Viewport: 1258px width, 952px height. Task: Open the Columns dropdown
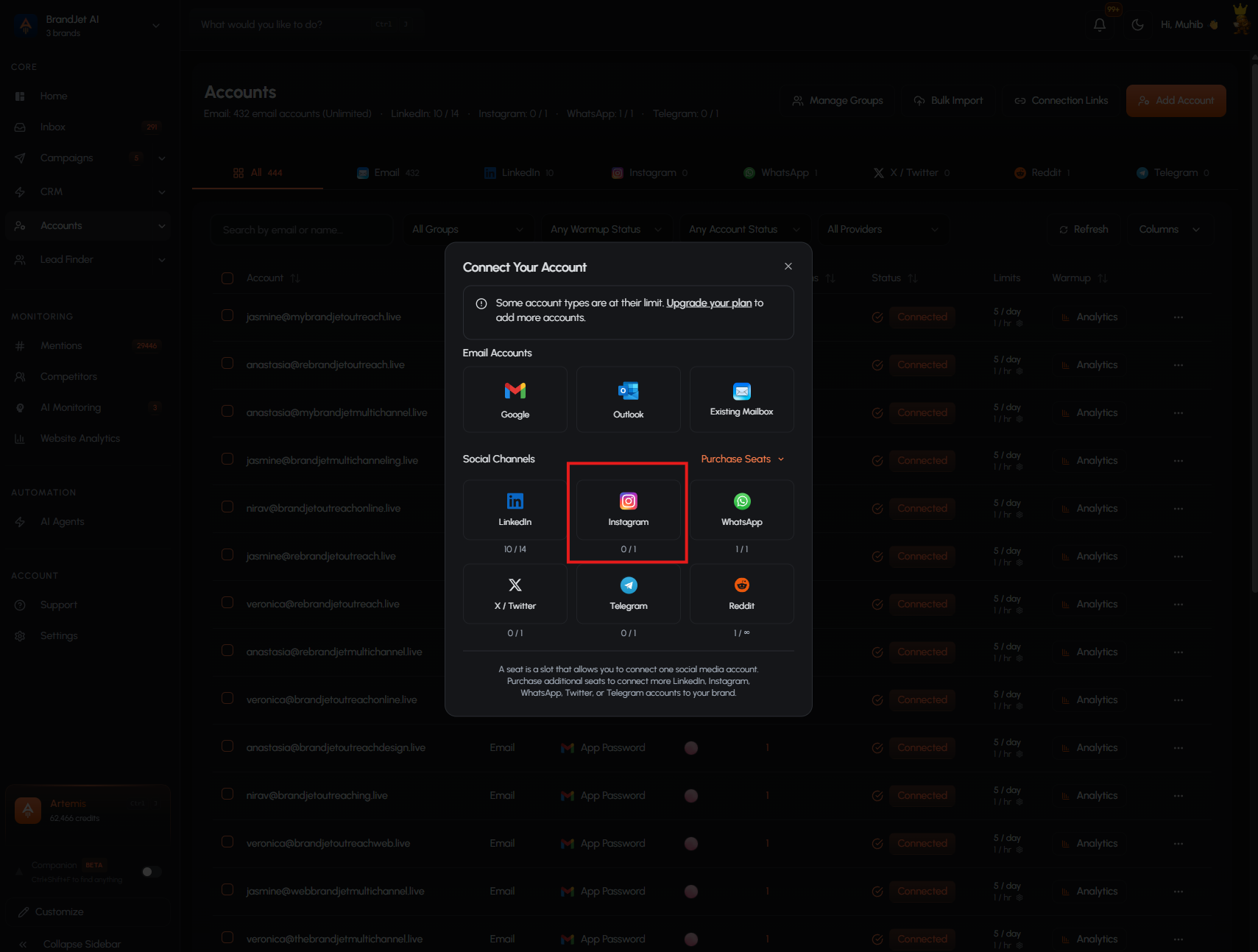(1169, 230)
